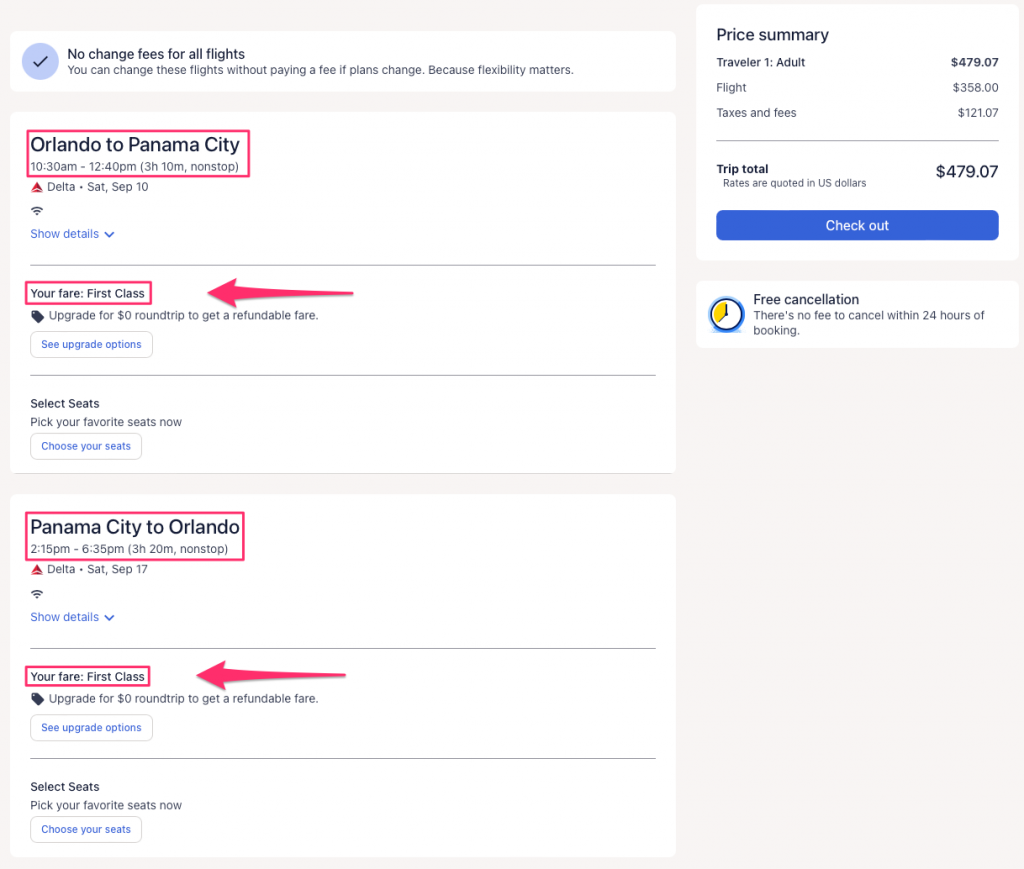Click the Orlando to Panama City heading
Viewport: 1024px width, 869px height.
click(135, 145)
